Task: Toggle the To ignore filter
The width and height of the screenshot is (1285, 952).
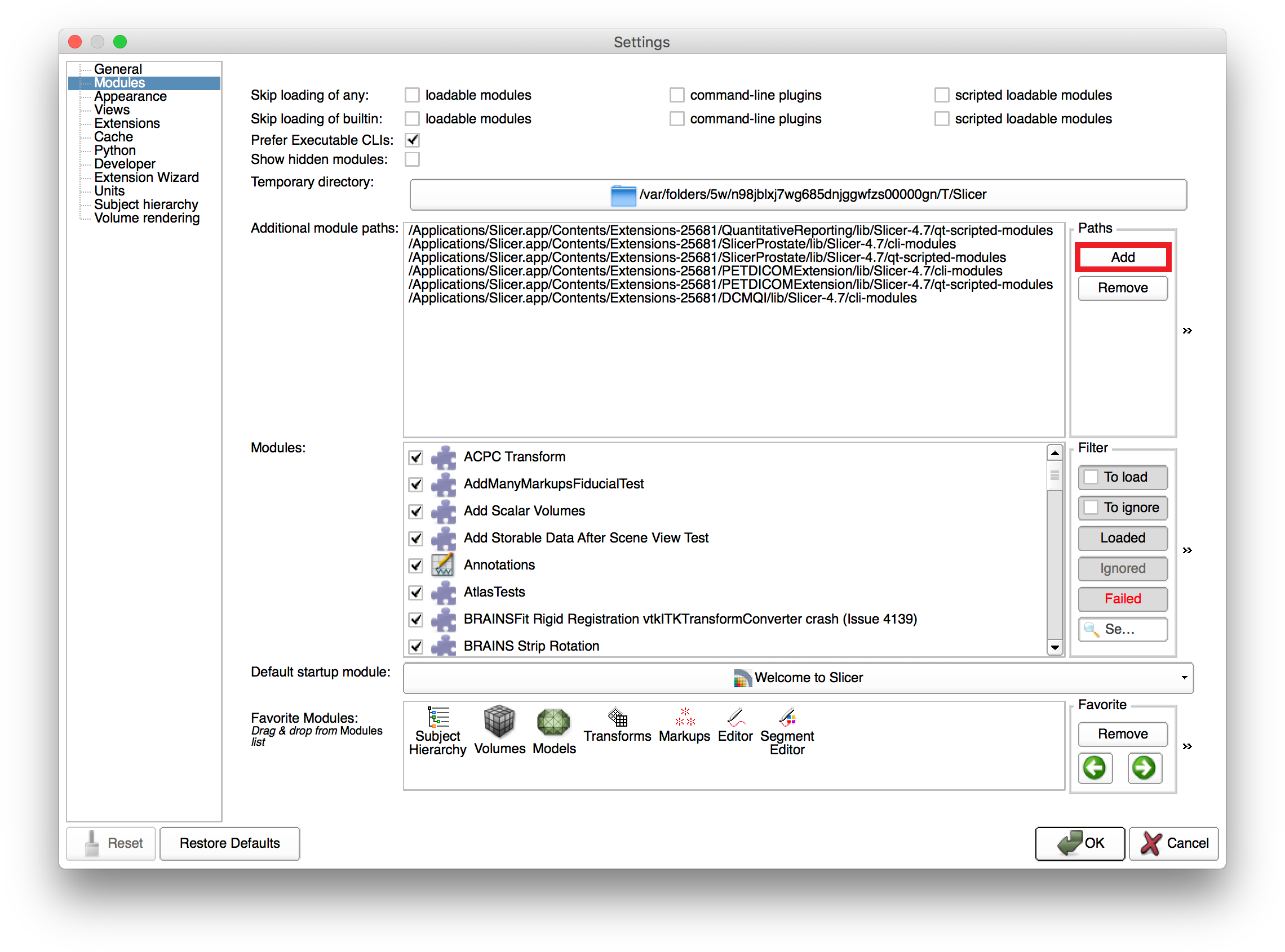Action: (x=1123, y=508)
